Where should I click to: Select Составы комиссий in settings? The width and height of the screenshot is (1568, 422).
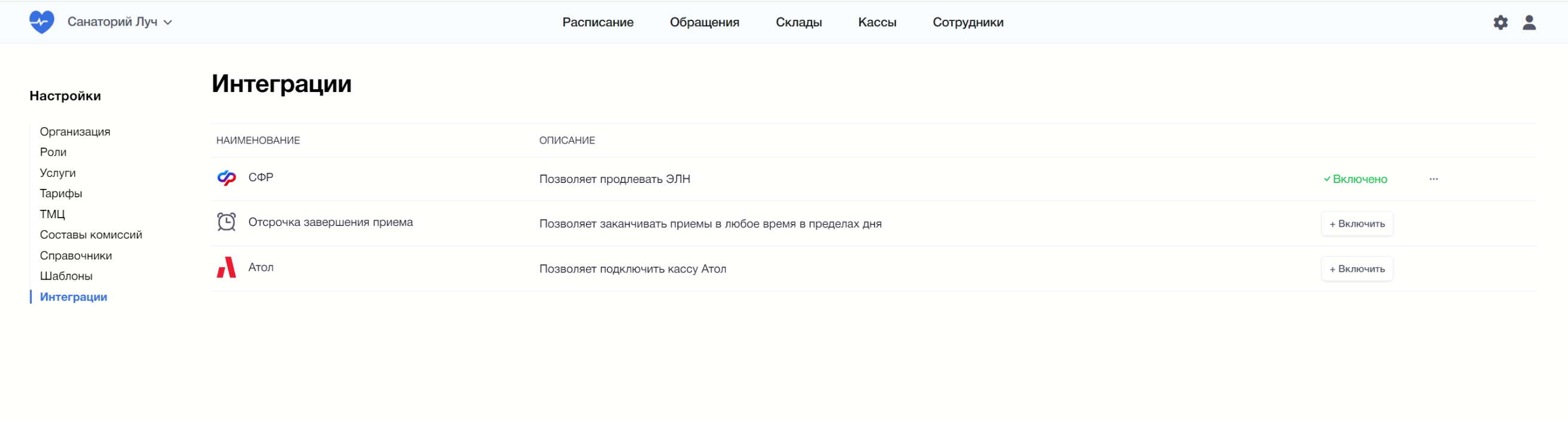(x=91, y=235)
